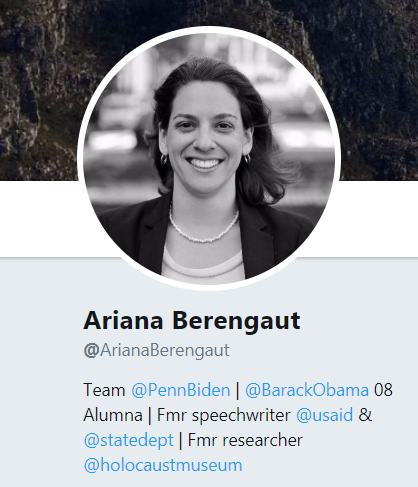Click the ampersand after @usaid
The width and height of the screenshot is (418, 487).
coord(365,415)
